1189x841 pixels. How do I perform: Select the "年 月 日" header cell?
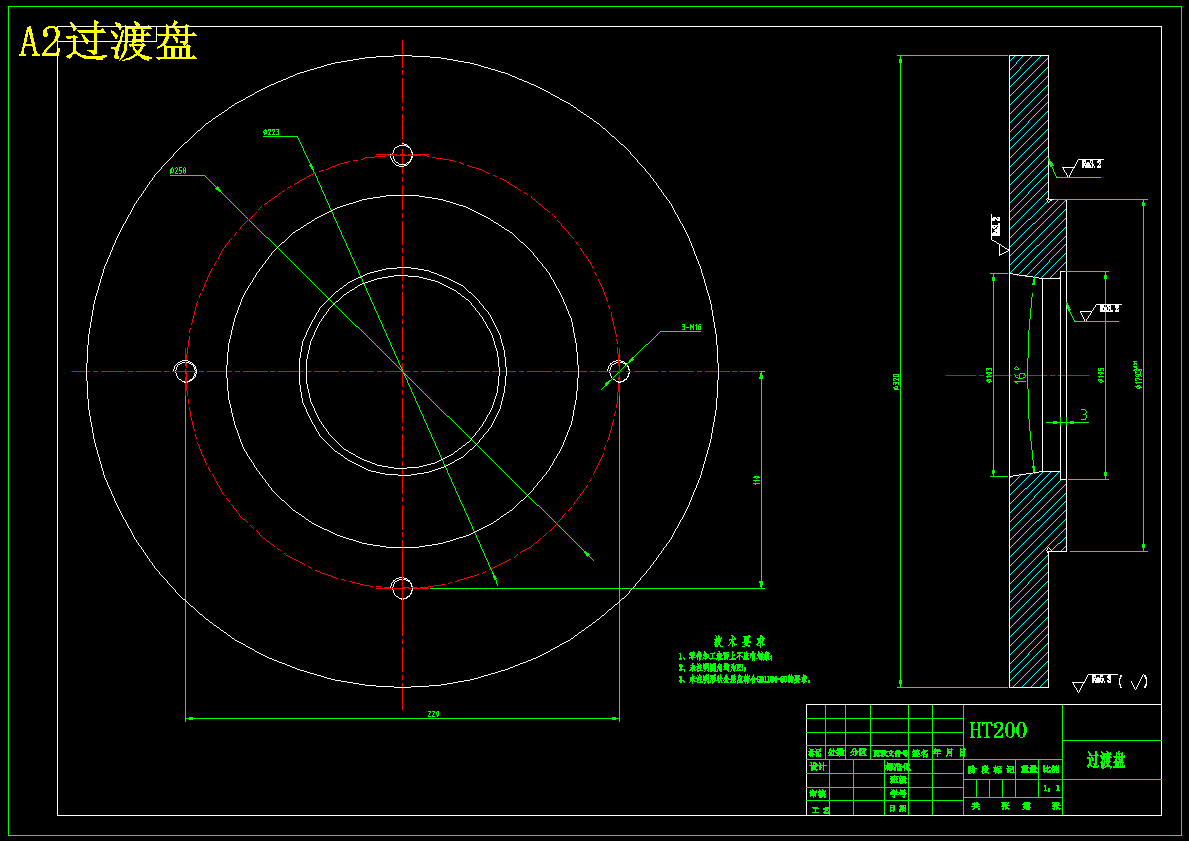pos(949,753)
